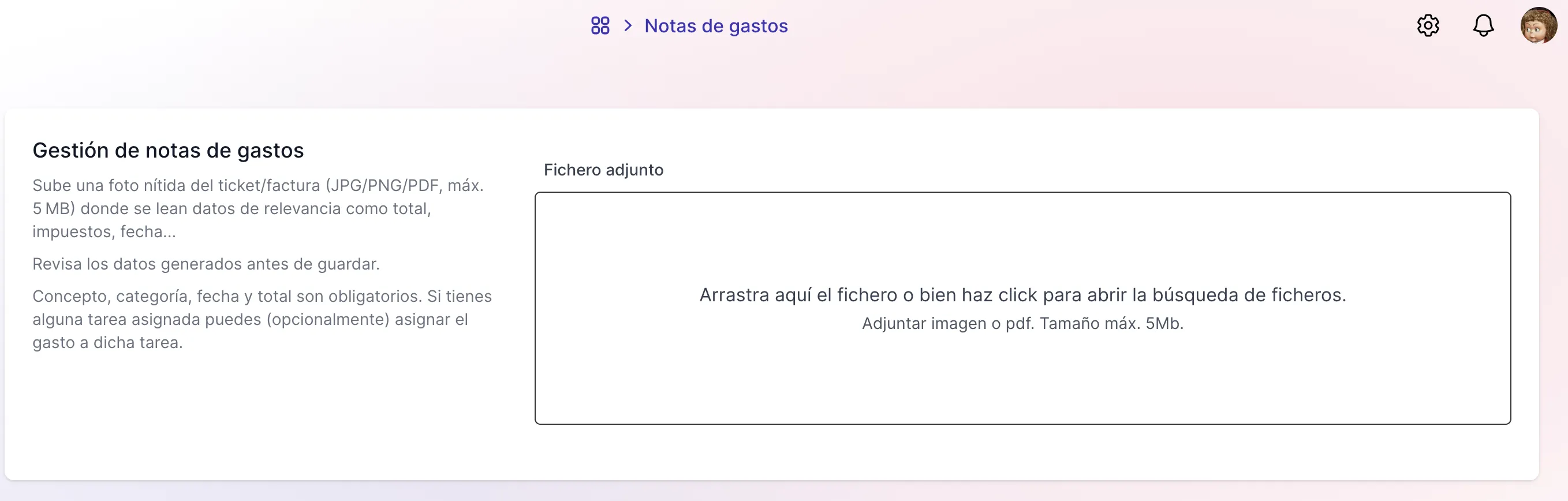Screen dimensions: 1568x501
Task: Select Notas de gastos in the navigation
Action: click(716, 25)
